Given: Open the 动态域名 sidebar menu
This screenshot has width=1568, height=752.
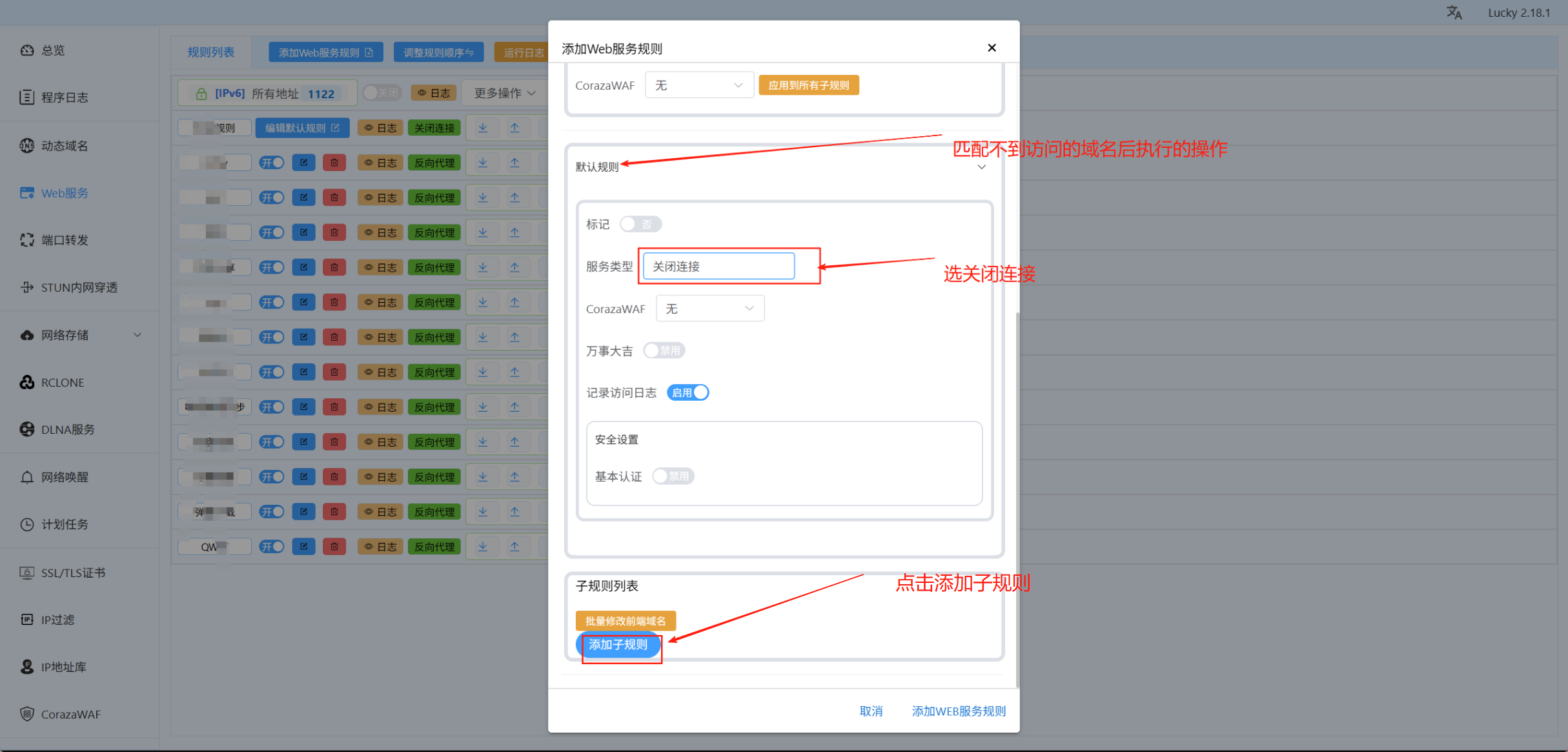Looking at the screenshot, I should pos(65,146).
